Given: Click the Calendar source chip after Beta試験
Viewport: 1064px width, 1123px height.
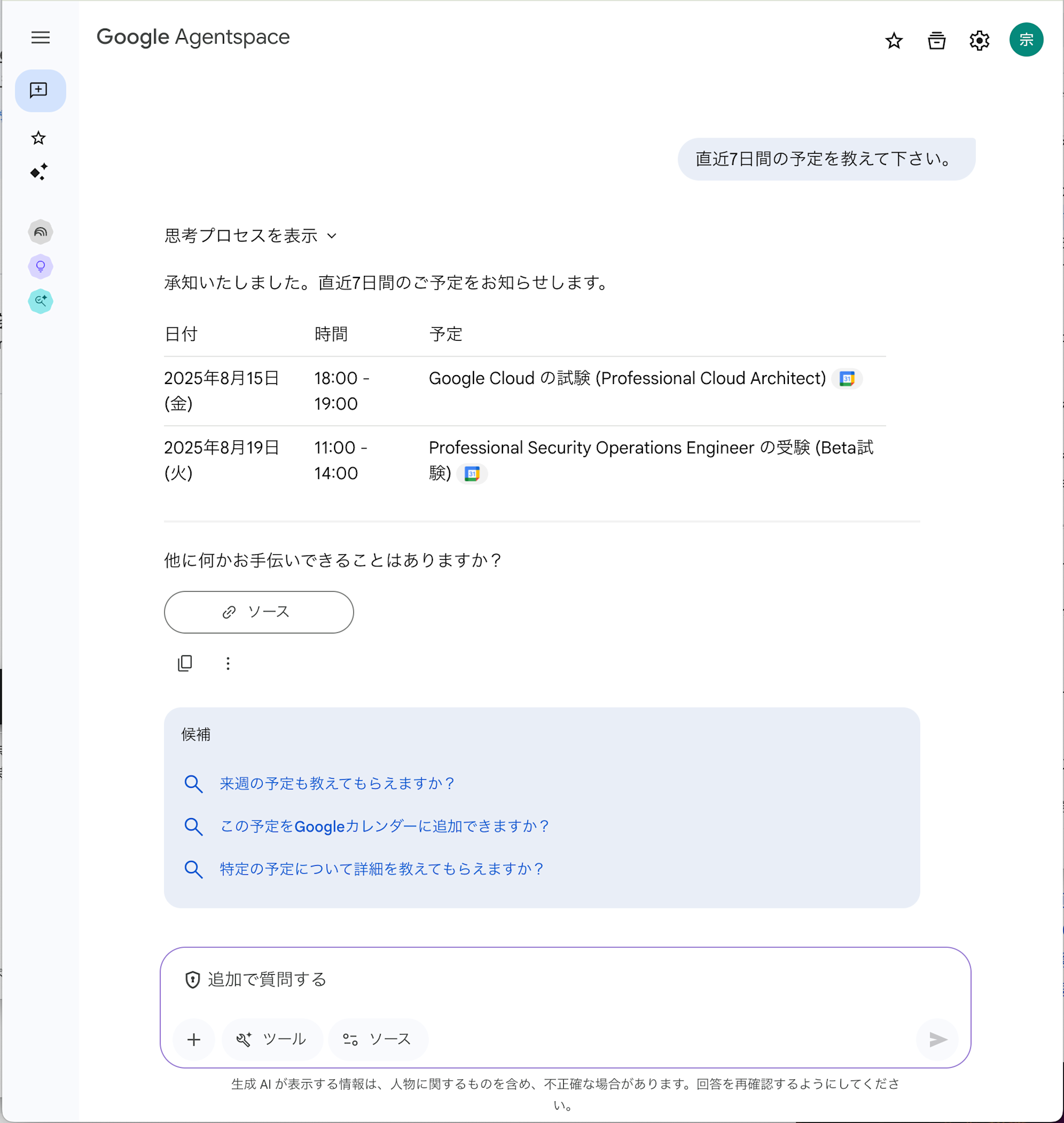Looking at the screenshot, I should 472,473.
